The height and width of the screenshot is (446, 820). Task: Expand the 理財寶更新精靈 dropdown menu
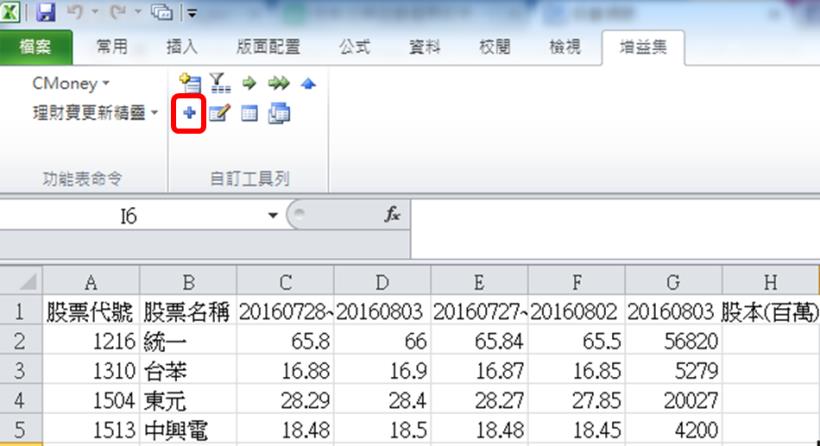95,112
